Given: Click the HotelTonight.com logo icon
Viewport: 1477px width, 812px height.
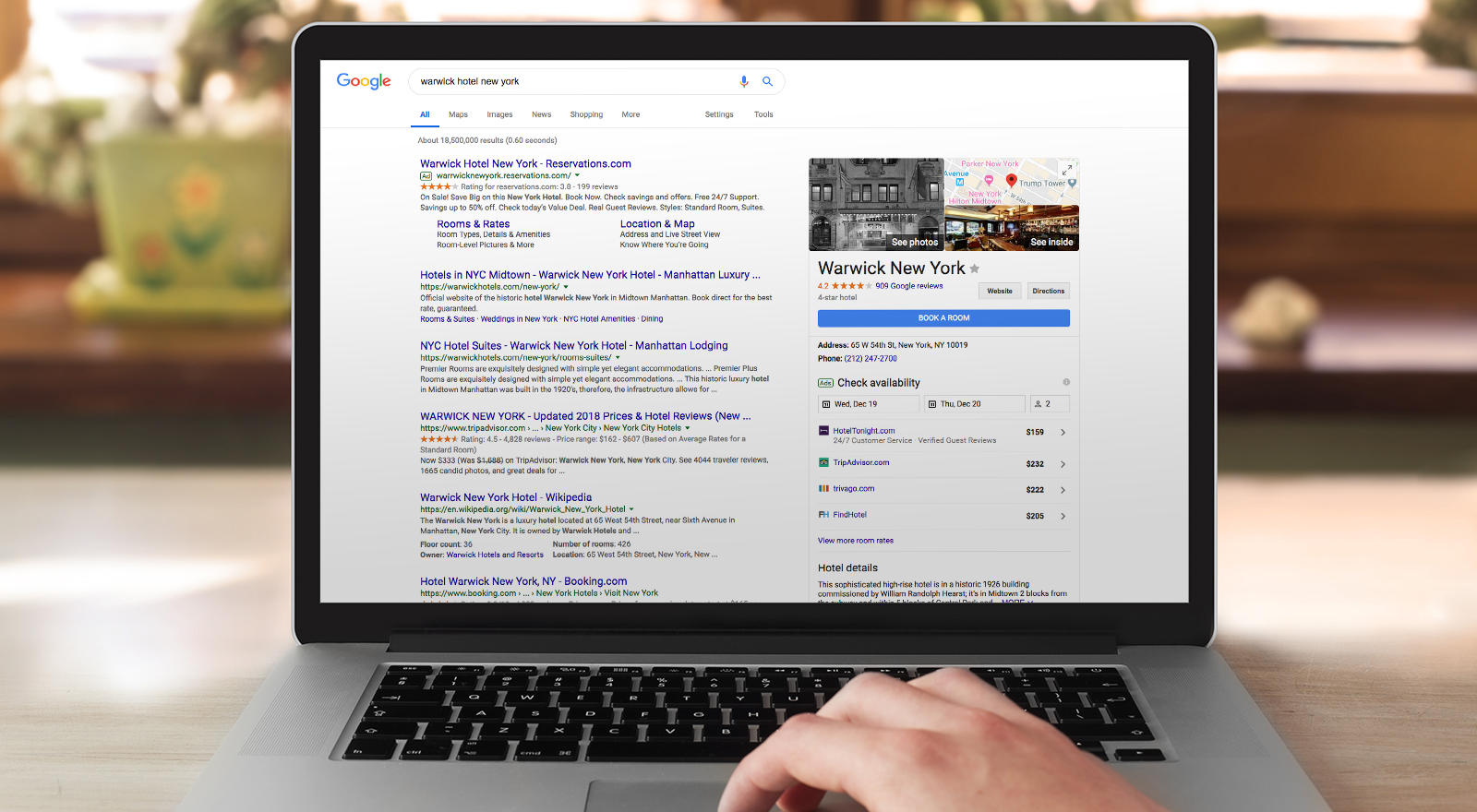Looking at the screenshot, I should pos(823,431).
